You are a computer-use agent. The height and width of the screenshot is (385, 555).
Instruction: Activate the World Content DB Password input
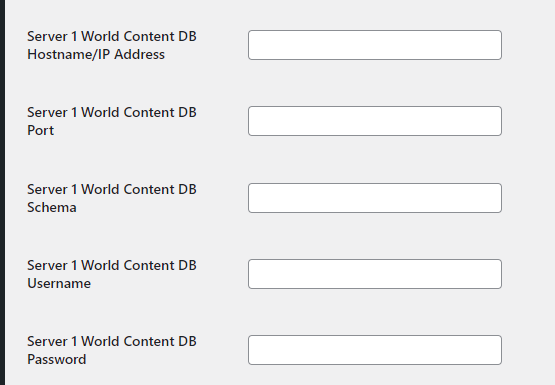[x=375, y=350]
